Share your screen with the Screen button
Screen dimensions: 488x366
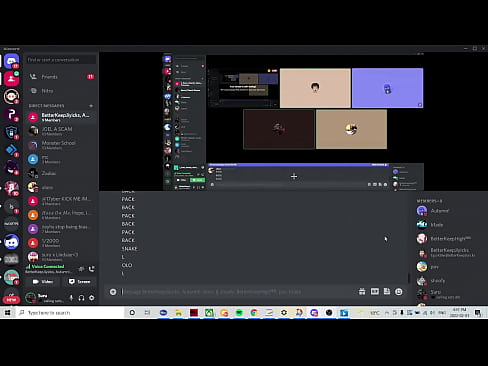[79, 282]
